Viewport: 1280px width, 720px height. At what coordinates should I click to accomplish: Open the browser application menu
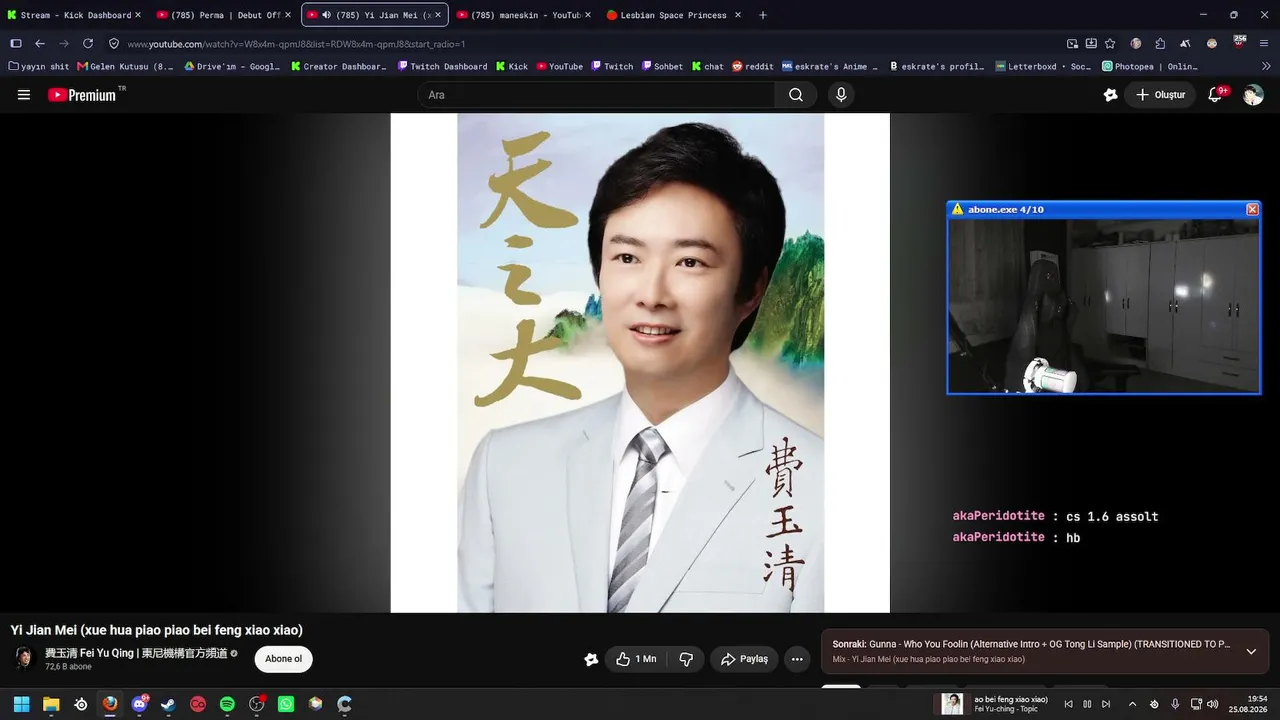(x=1265, y=44)
